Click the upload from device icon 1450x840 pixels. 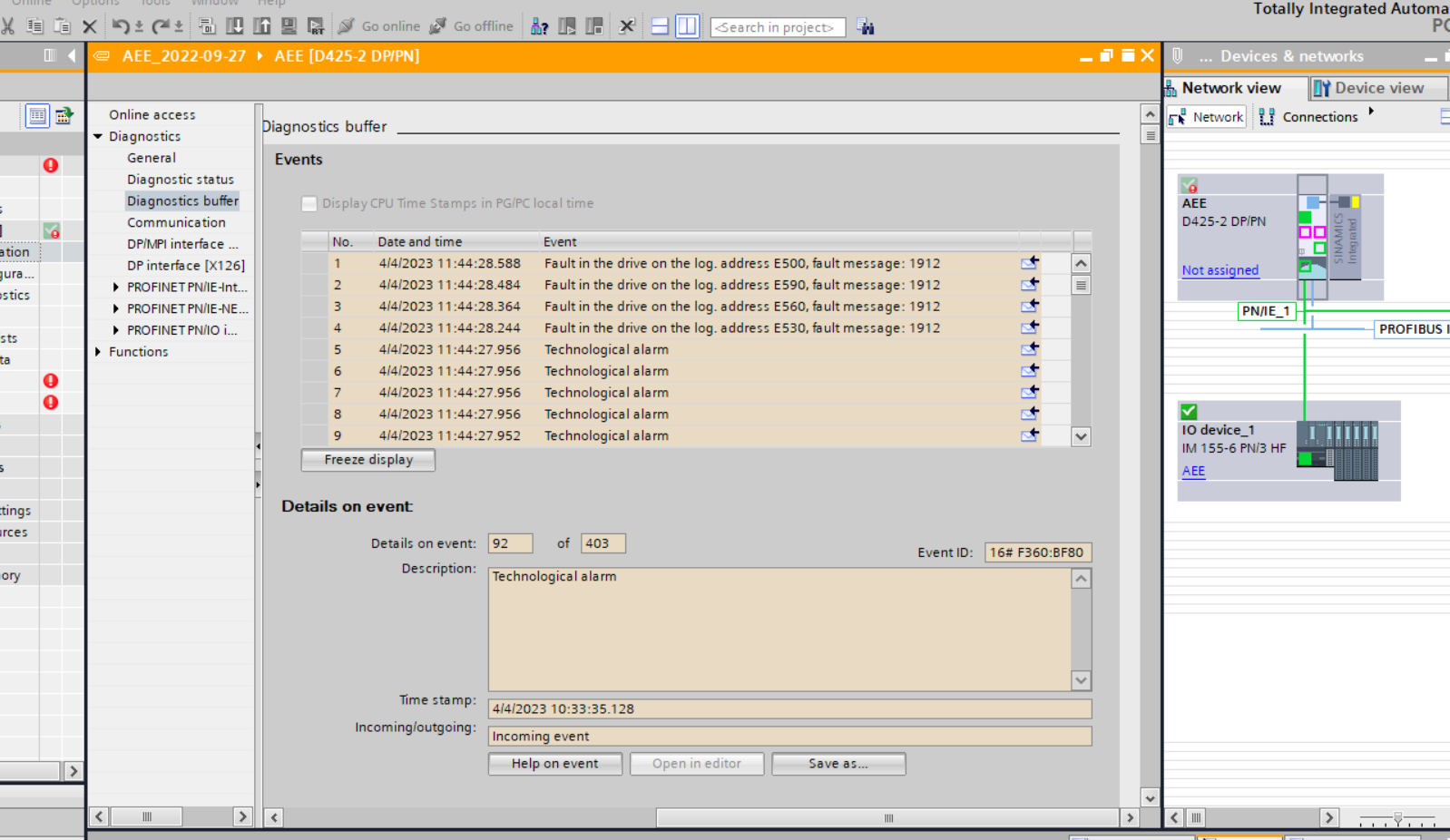(x=261, y=26)
